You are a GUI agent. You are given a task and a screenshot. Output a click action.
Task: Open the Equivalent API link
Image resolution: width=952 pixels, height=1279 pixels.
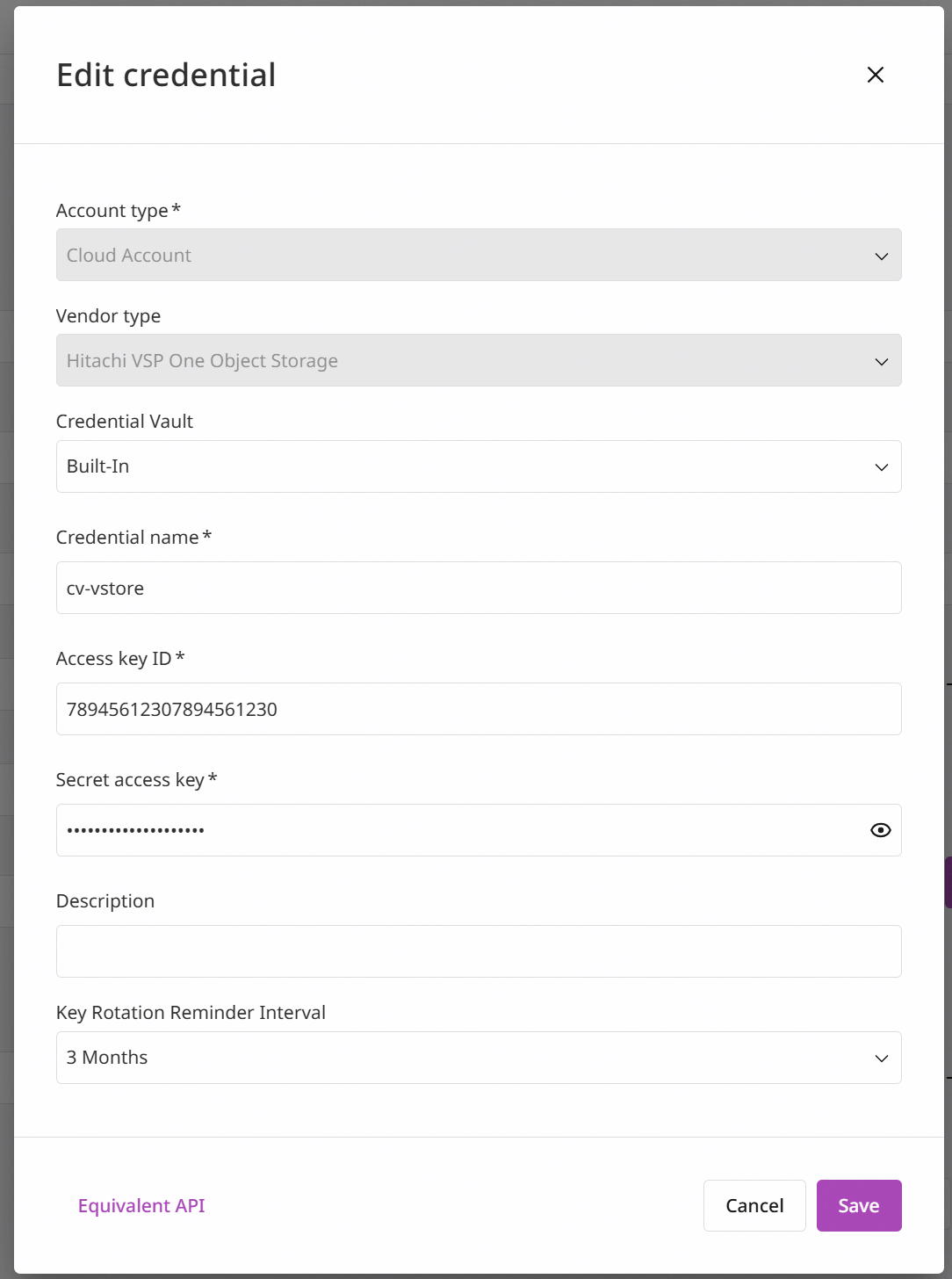tap(141, 1205)
